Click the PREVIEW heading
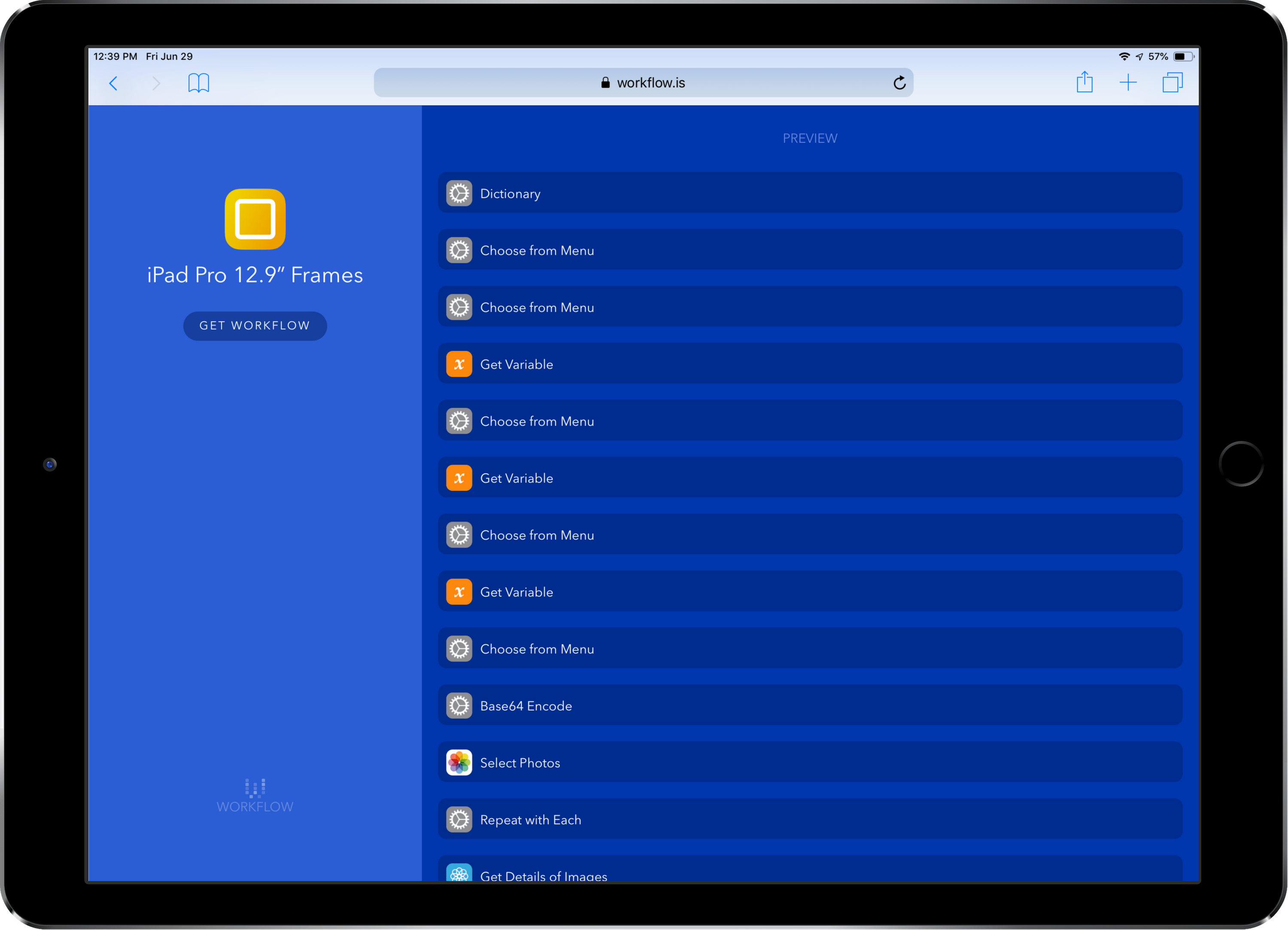1288x930 pixels. pyautogui.click(x=810, y=138)
